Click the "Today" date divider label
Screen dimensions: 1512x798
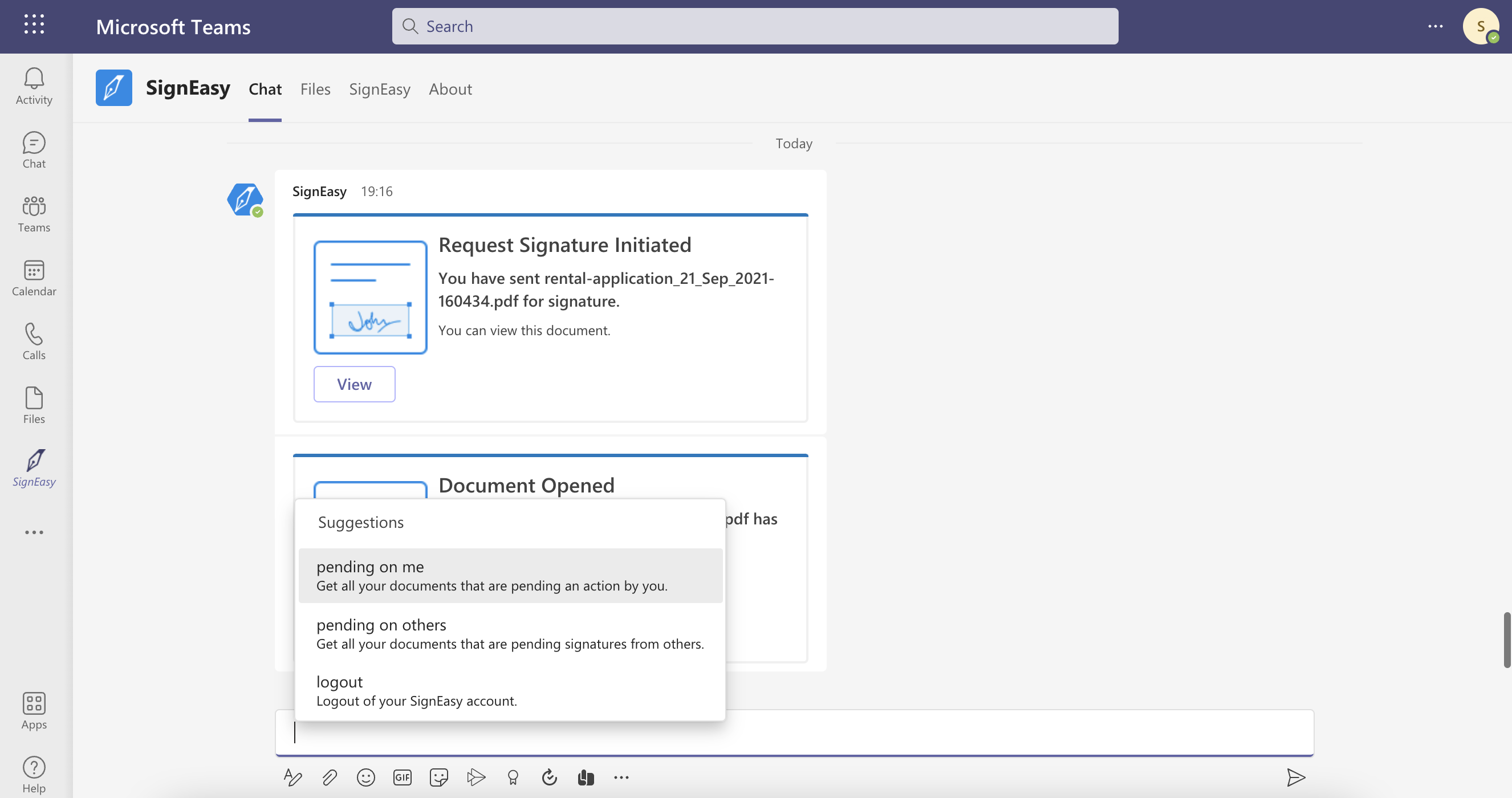pyautogui.click(x=794, y=143)
